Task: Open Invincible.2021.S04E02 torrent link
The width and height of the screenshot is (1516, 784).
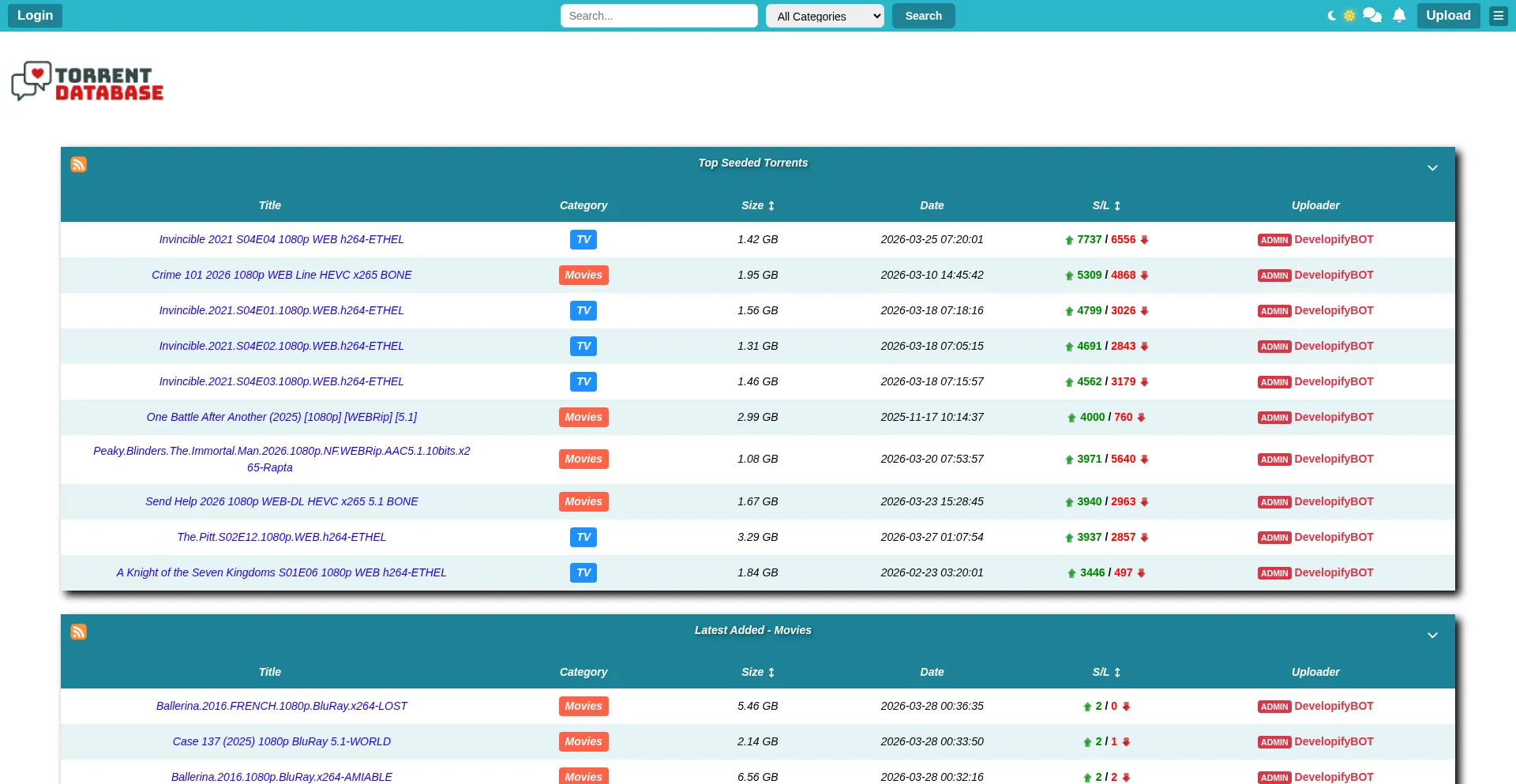Action: [x=281, y=346]
